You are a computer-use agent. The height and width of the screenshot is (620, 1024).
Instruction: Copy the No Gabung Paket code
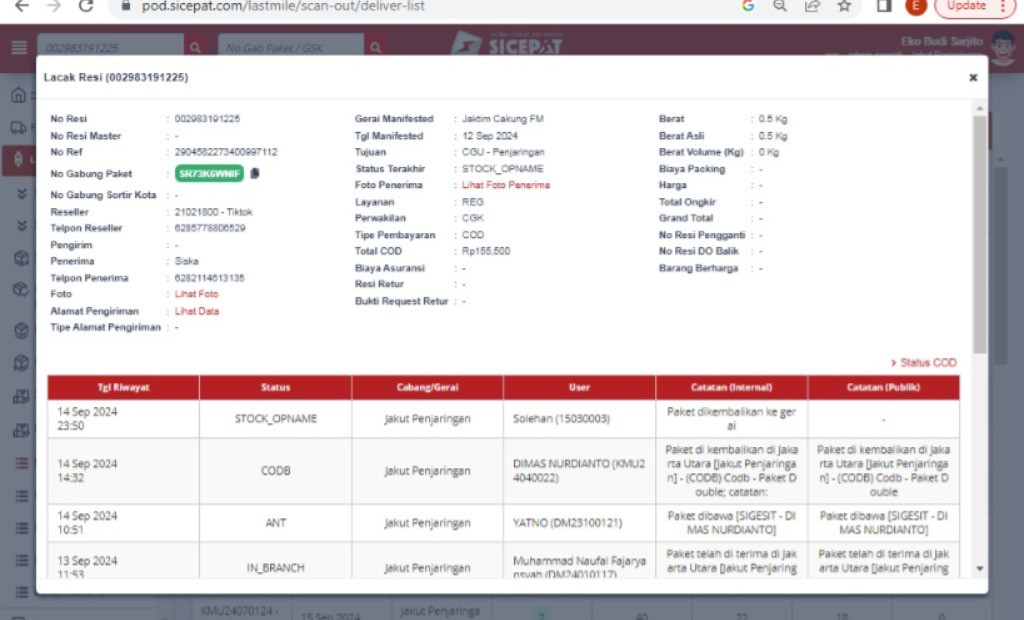pos(255,173)
